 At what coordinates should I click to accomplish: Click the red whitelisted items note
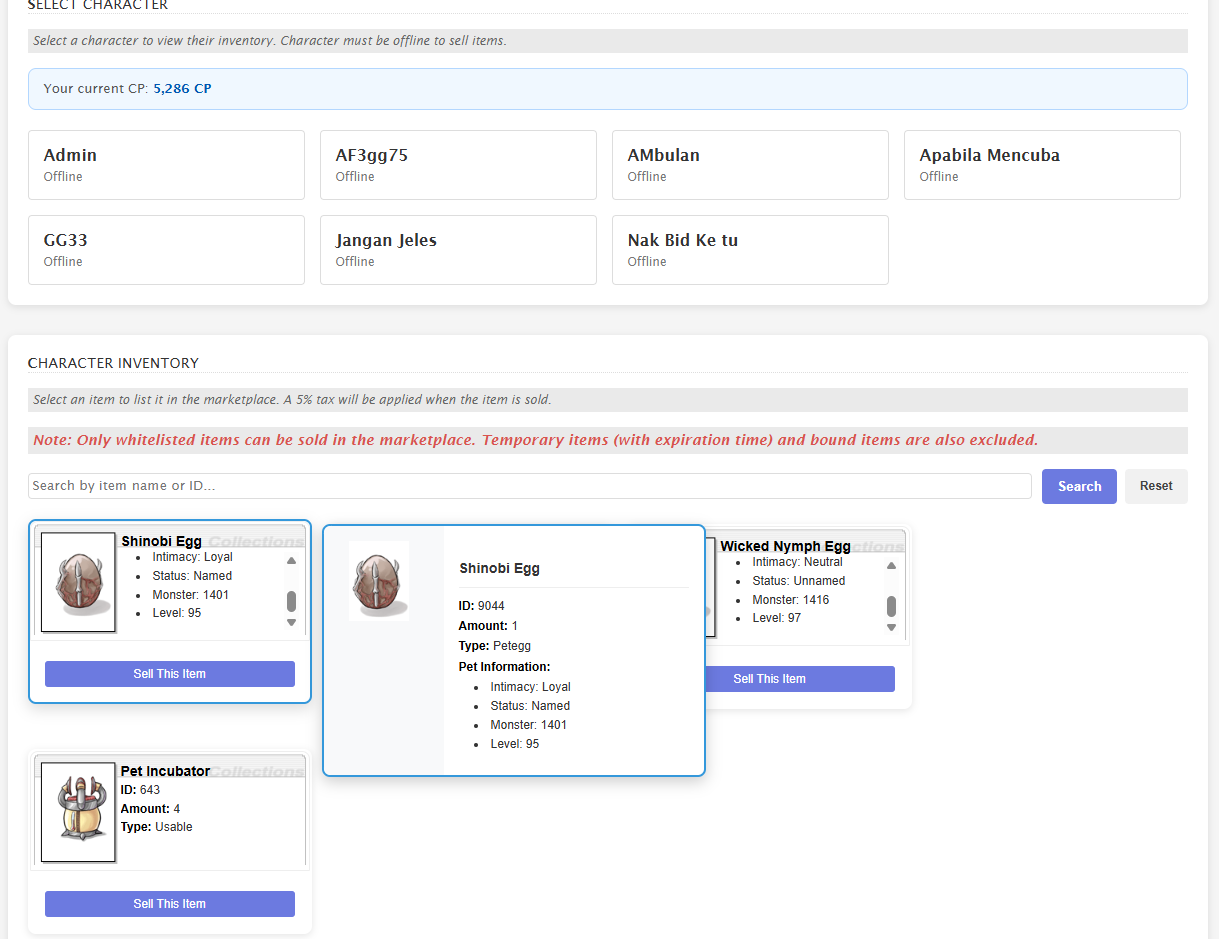536,440
